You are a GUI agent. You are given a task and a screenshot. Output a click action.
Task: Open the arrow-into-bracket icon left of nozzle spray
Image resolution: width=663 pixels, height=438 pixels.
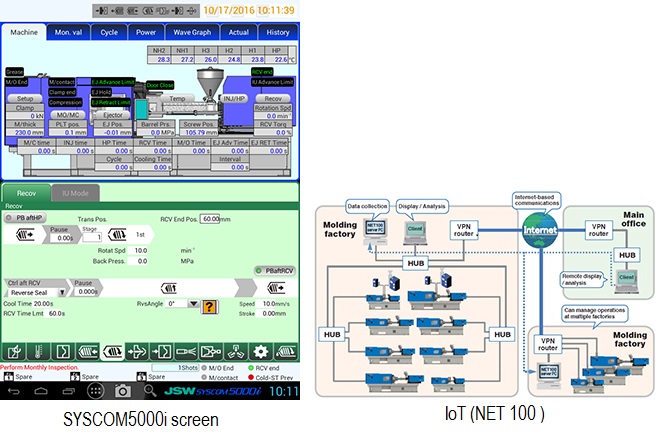coord(162,351)
